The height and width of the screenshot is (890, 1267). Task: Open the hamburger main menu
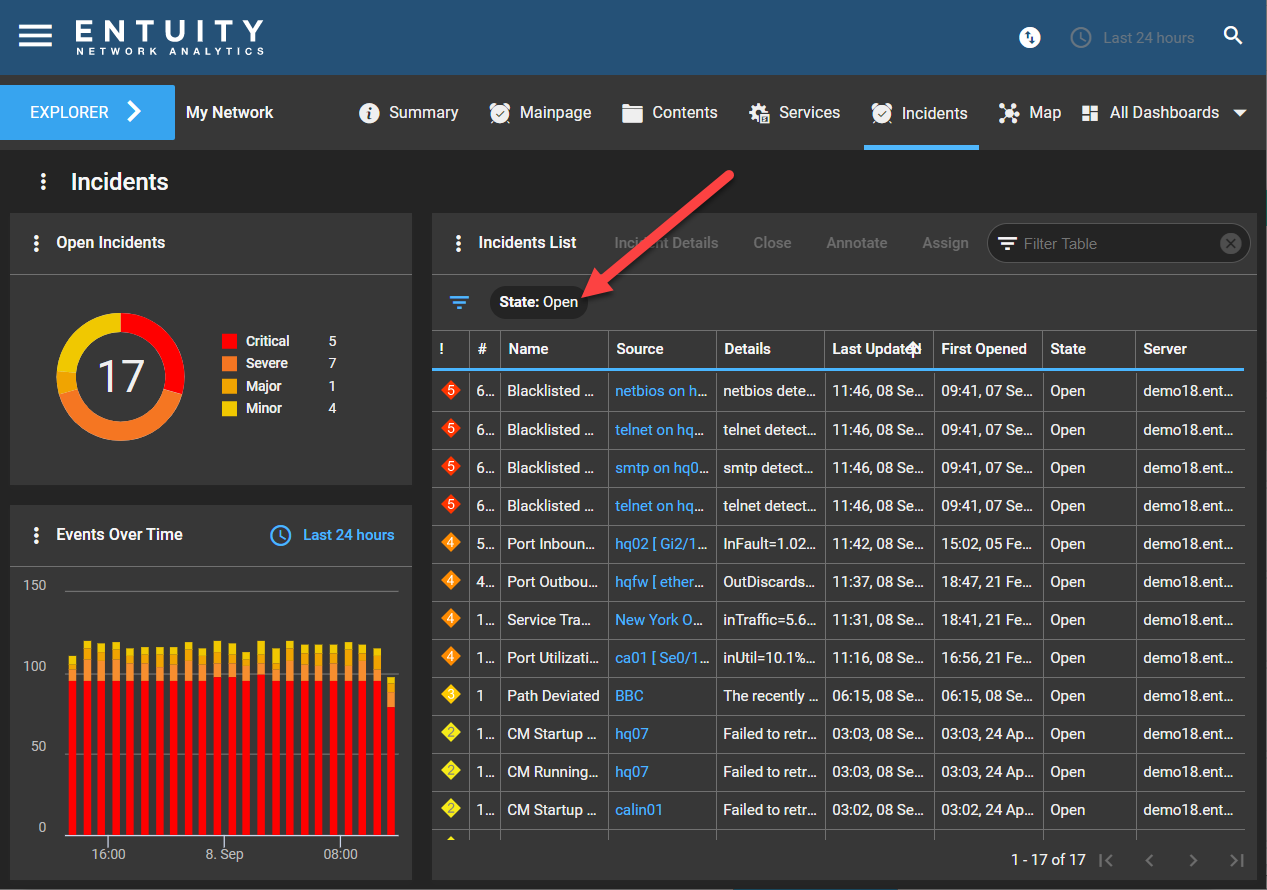coord(35,35)
